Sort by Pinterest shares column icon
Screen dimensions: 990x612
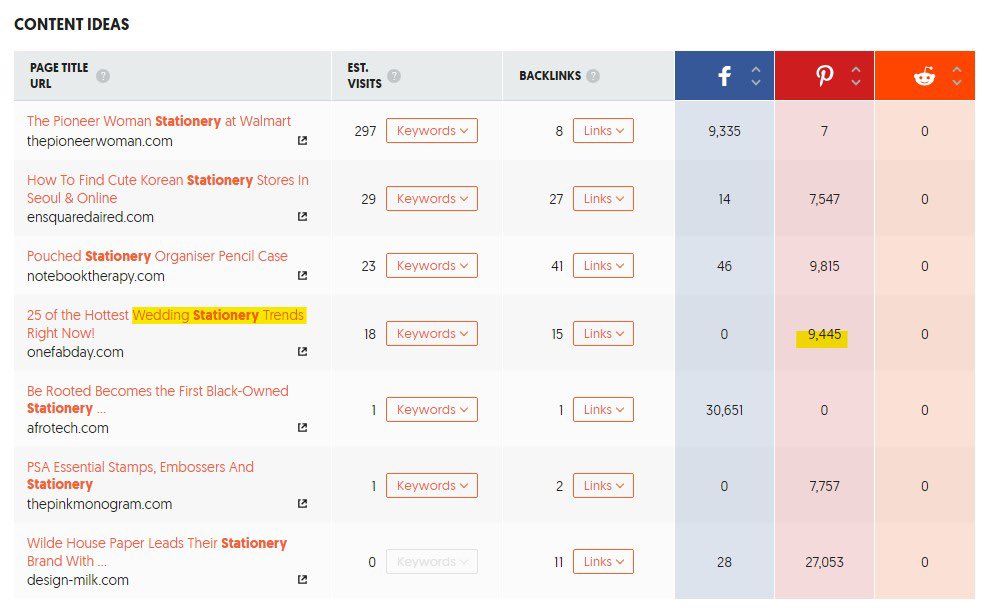point(824,76)
